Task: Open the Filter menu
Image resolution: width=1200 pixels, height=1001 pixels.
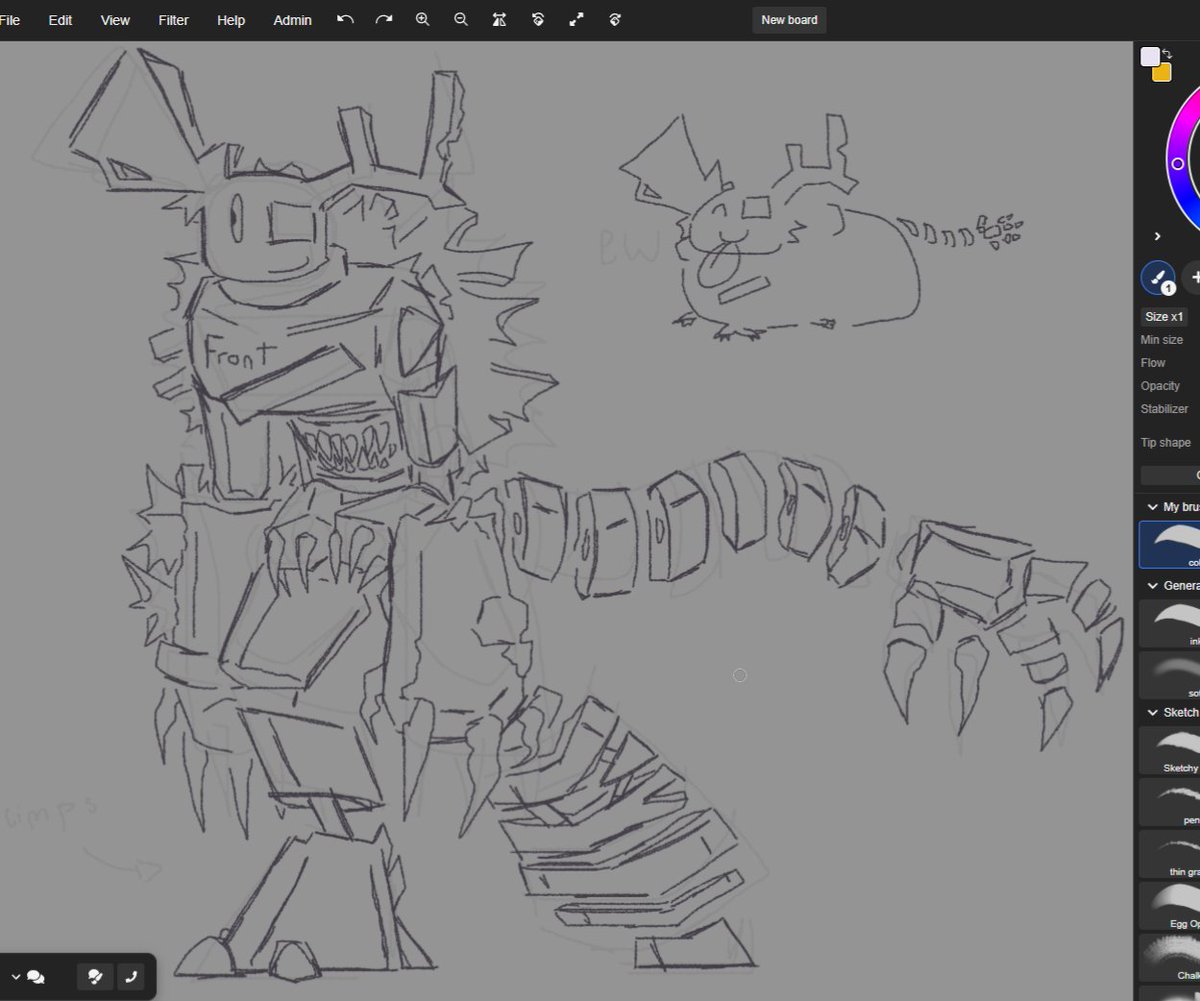Action: coord(173,20)
